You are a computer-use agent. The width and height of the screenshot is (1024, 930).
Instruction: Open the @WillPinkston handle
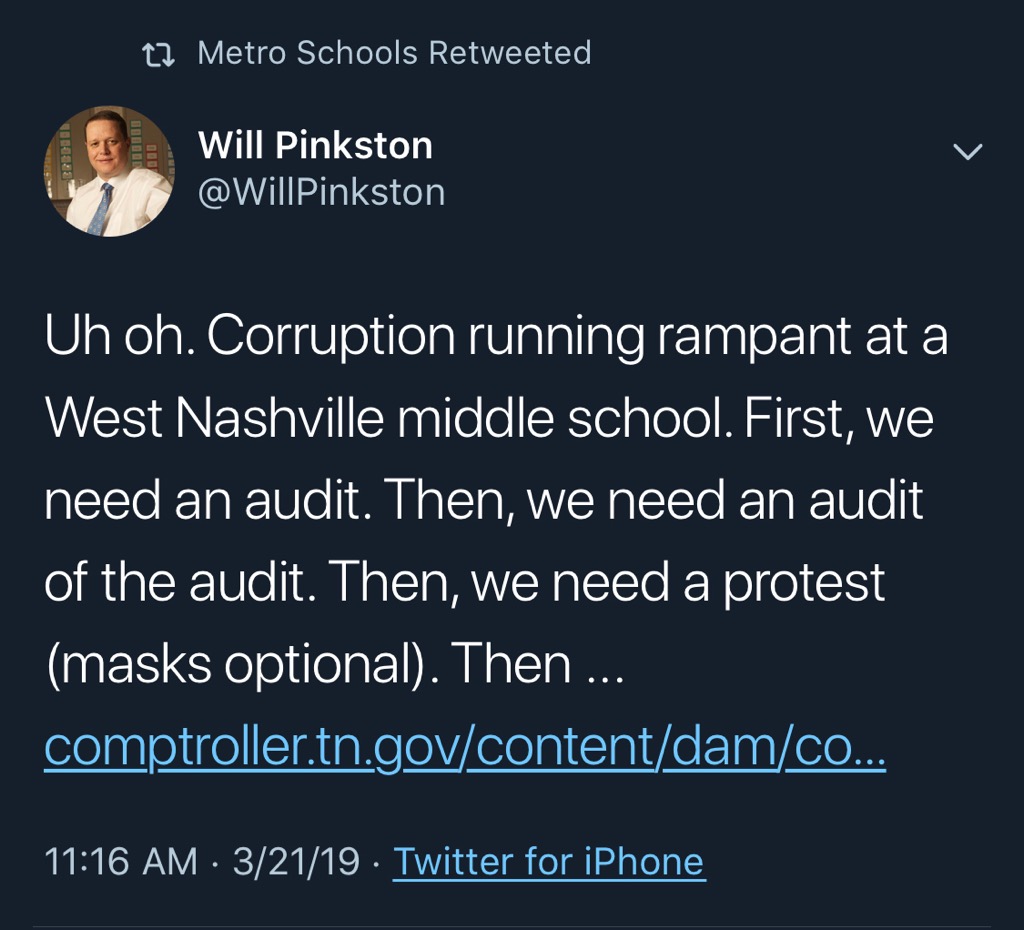point(322,192)
